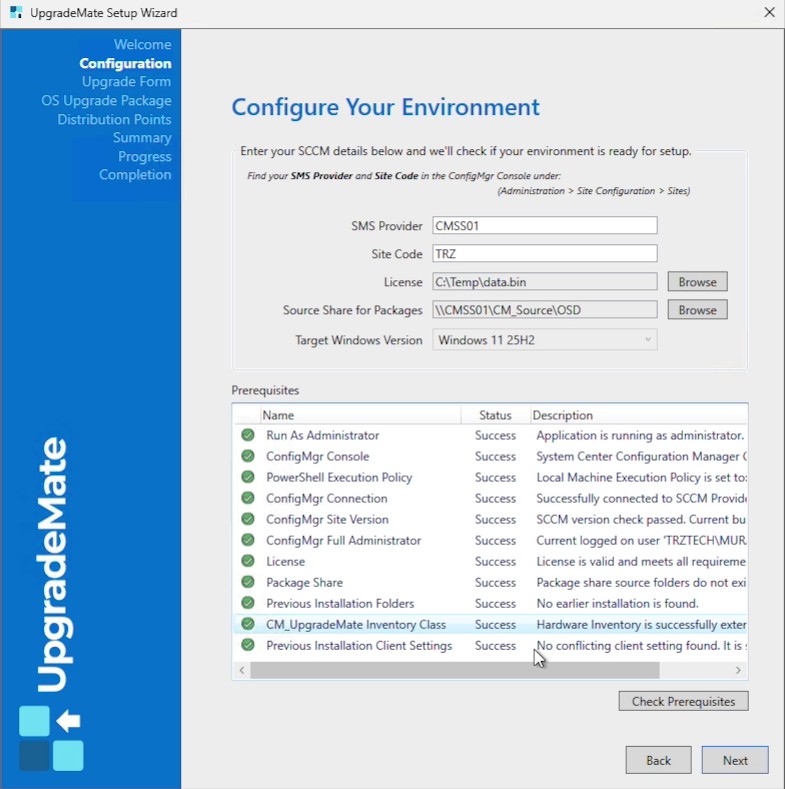The width and height of the screenshot is (785, 789).
Task: Click Success status of License row
Action: point(496,562)
